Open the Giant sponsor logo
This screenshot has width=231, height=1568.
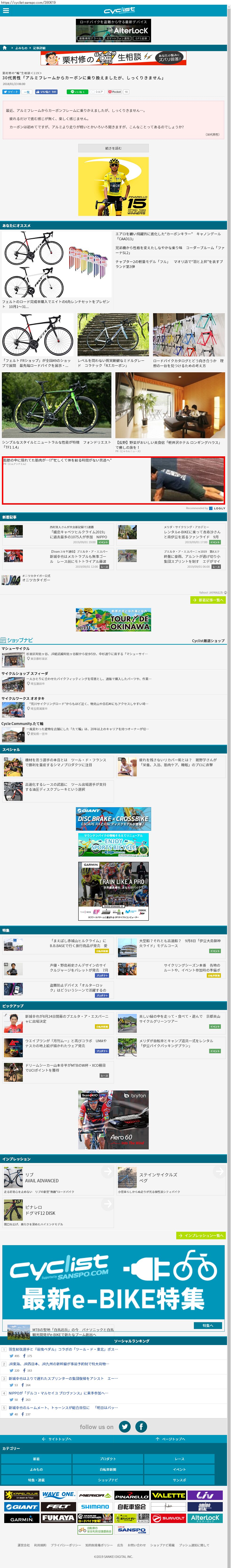click(21, 1507)
